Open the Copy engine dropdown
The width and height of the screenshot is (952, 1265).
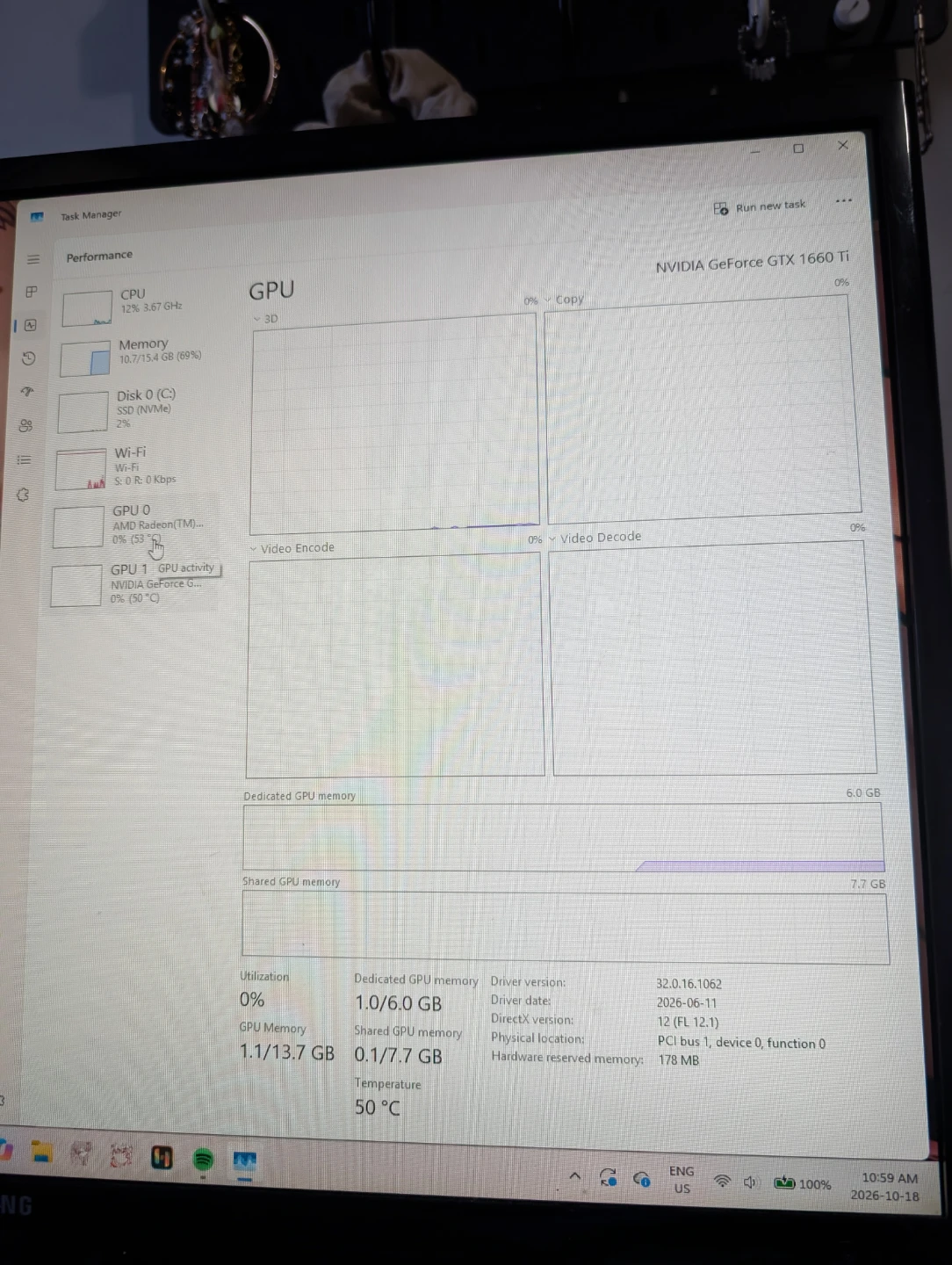[565, 300]
